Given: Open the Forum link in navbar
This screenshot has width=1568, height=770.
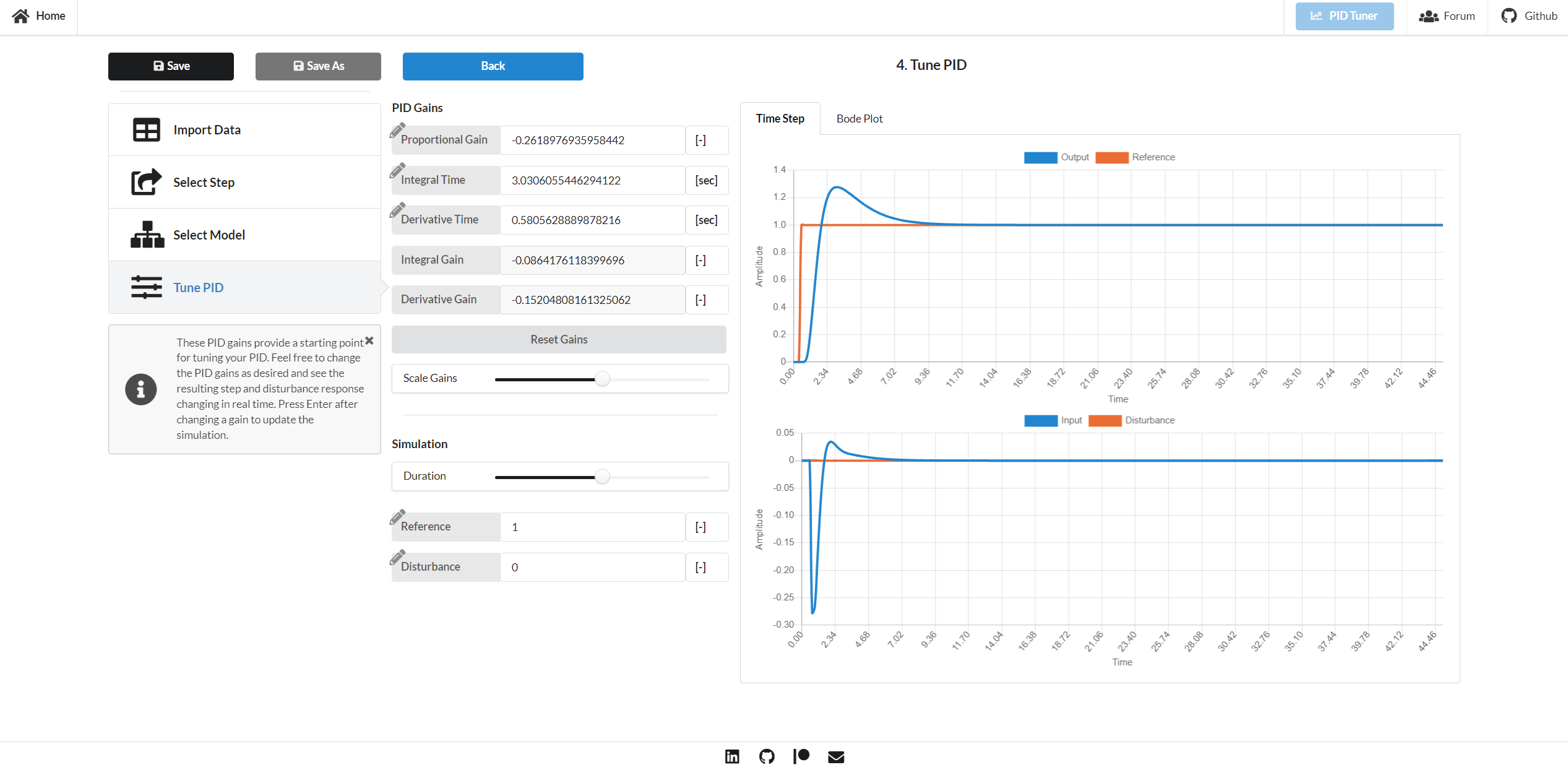Looking at the screenshot, I should pyautogui.click(x=1447, y=16).
